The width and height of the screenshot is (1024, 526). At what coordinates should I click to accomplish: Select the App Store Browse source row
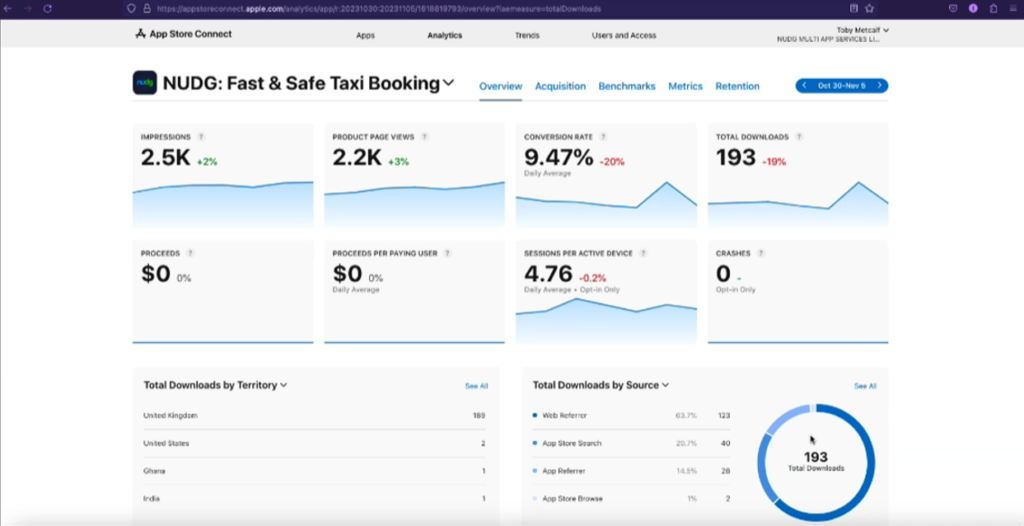point(632,499)
